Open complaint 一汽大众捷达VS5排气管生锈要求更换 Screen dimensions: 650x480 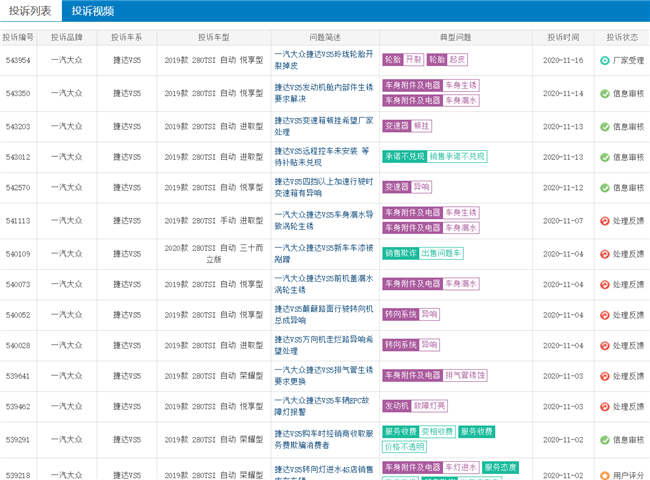[x=324, y=376]
